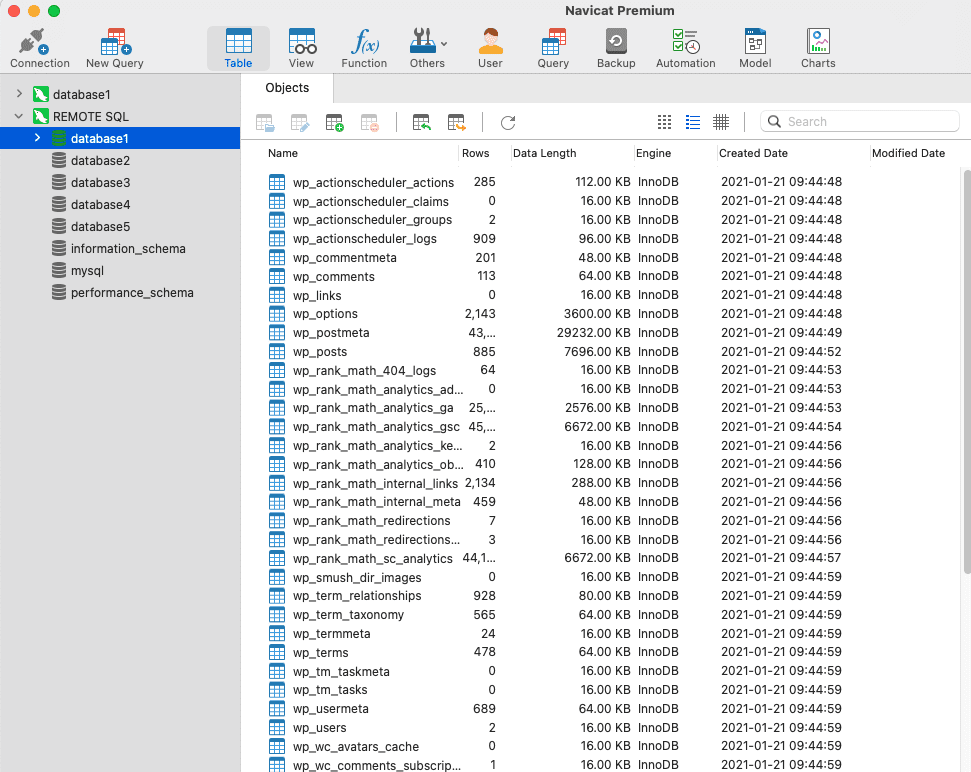Open a New Query

coord(114,48)
